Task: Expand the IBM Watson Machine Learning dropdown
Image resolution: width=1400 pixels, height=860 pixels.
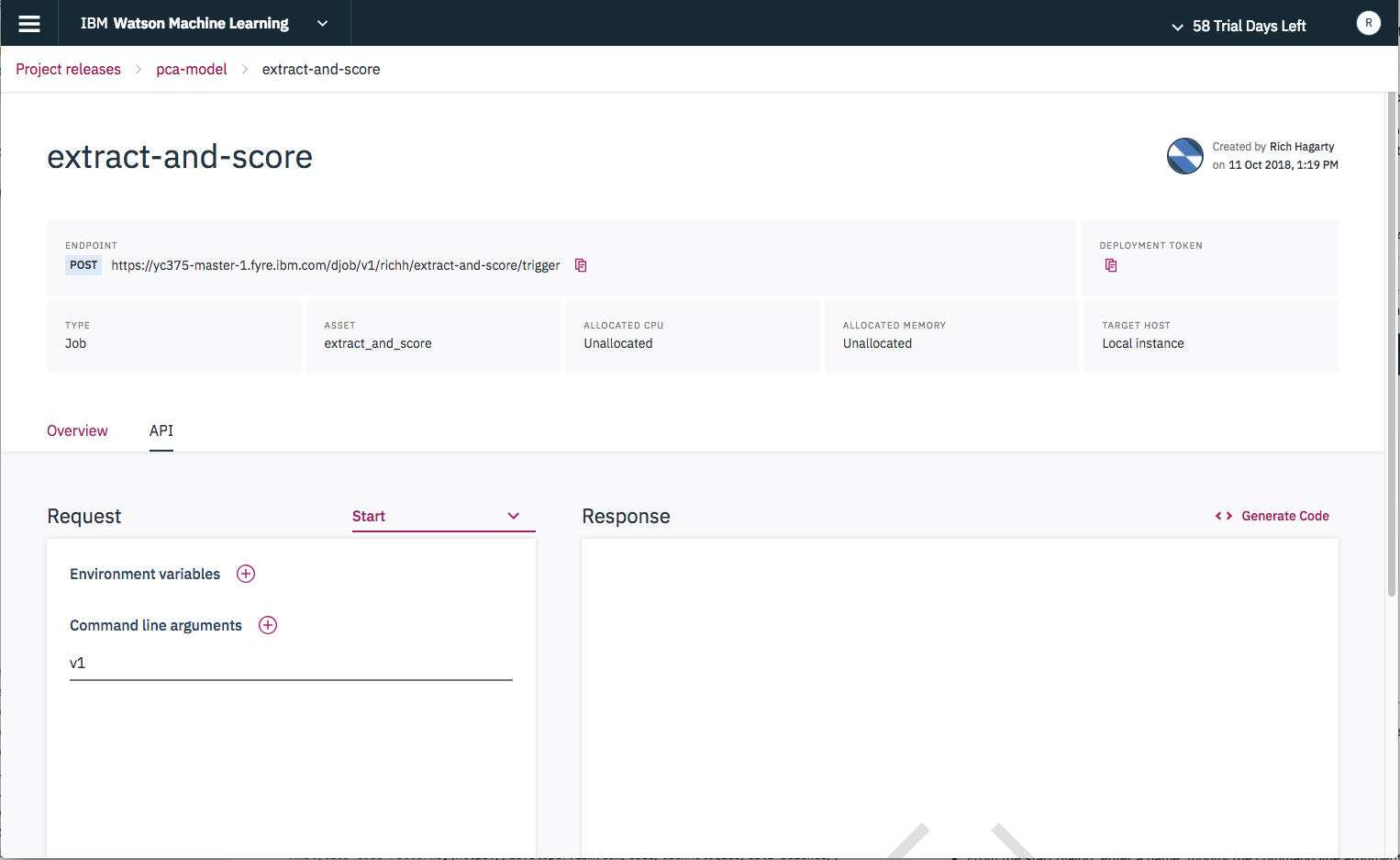Action: click(322, 24)
